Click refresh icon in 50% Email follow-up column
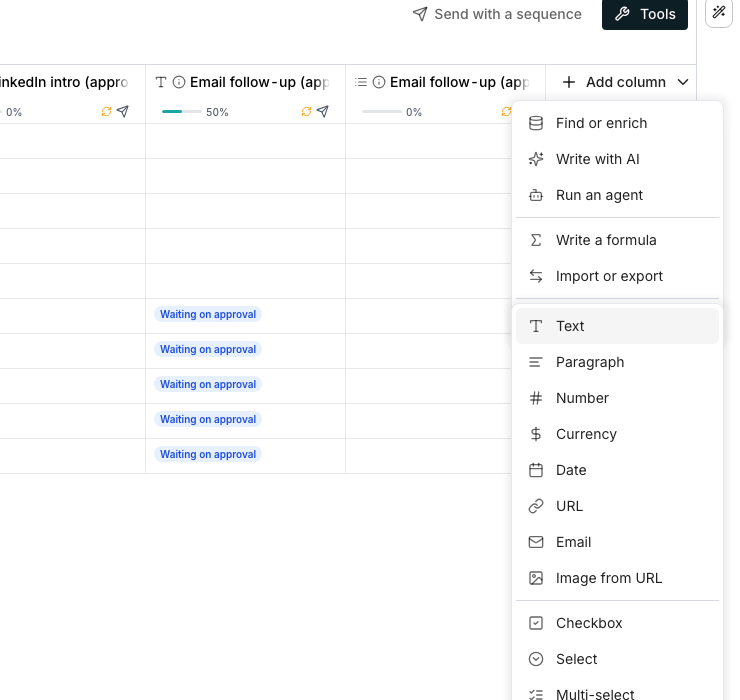Screen dimensions: 740x700 (307, 111)
